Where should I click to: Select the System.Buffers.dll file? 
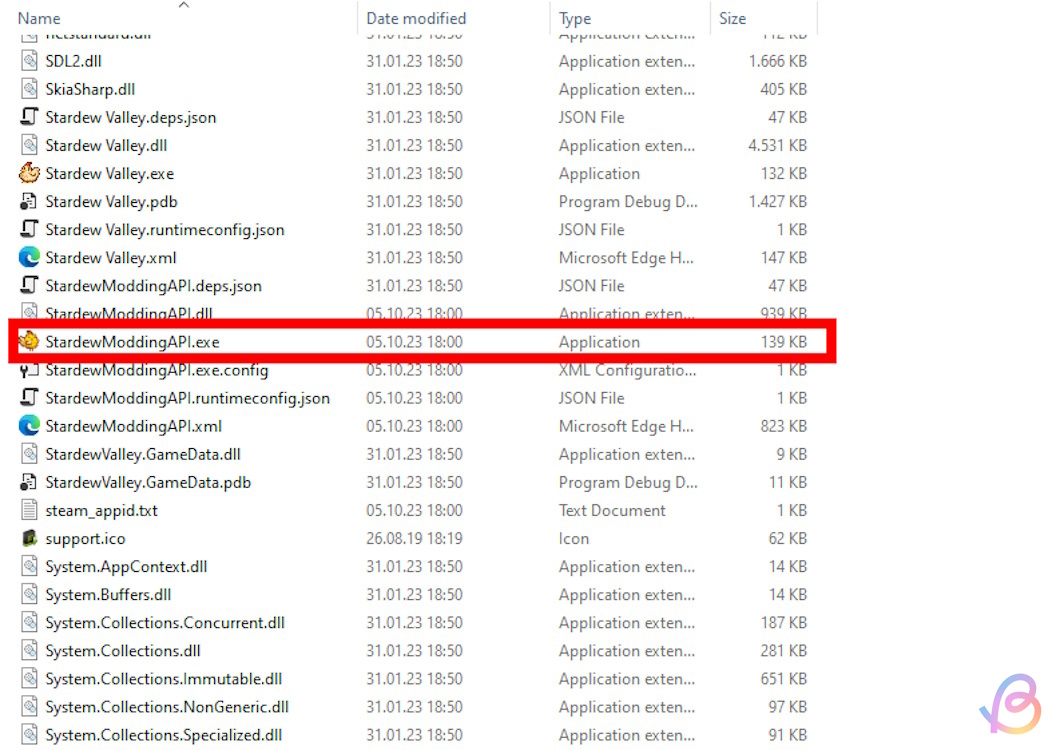click(x=108, y=594)
